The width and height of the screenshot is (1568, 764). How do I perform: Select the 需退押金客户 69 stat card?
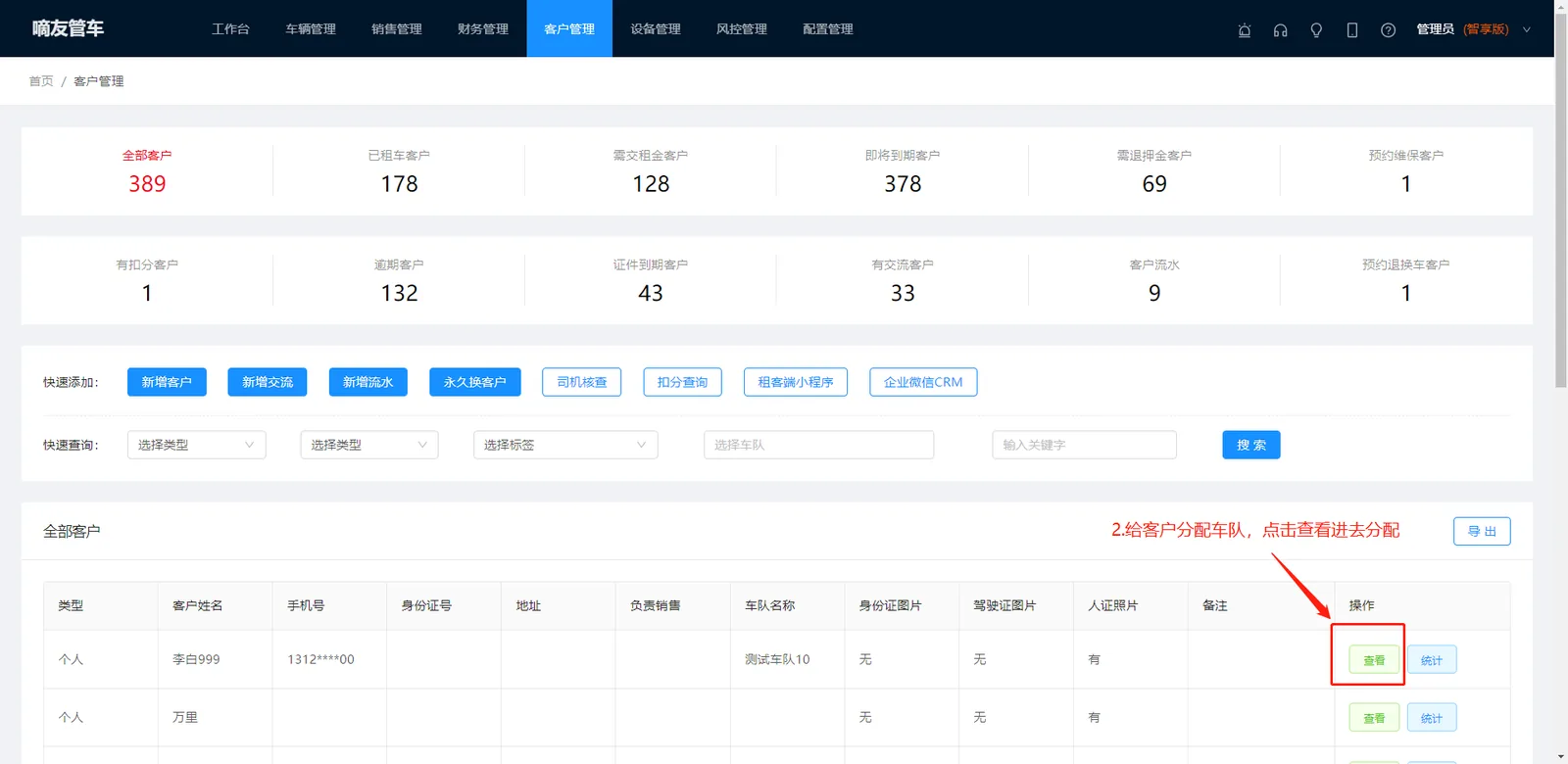pos(1154,171)
